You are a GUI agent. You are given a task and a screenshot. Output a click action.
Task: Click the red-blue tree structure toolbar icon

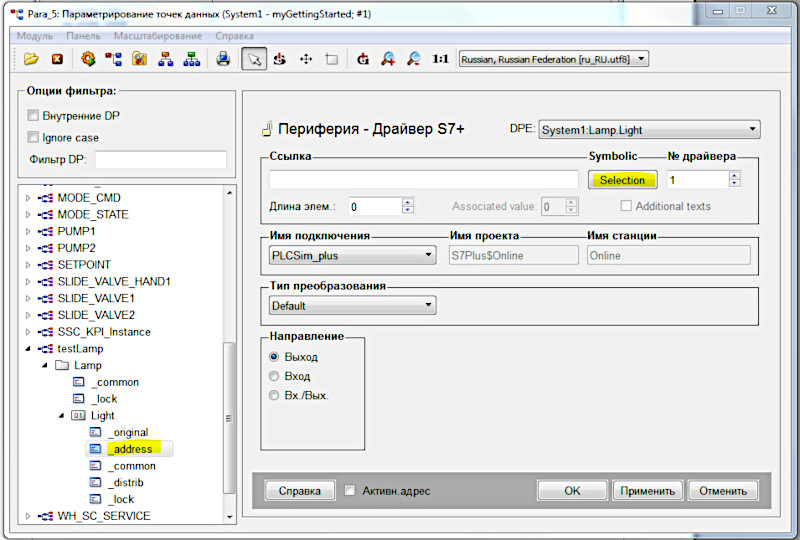click(114, 59)
